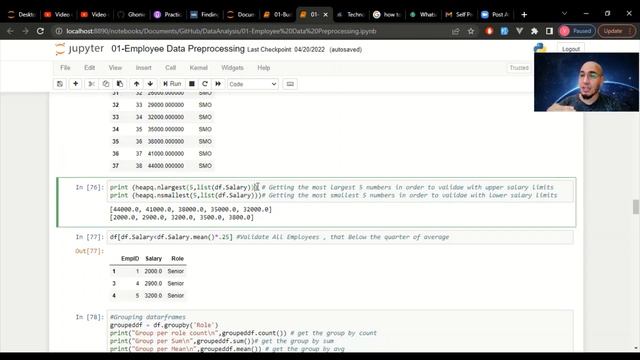Restart the kernel circular arrow icon

pos(205,84)
